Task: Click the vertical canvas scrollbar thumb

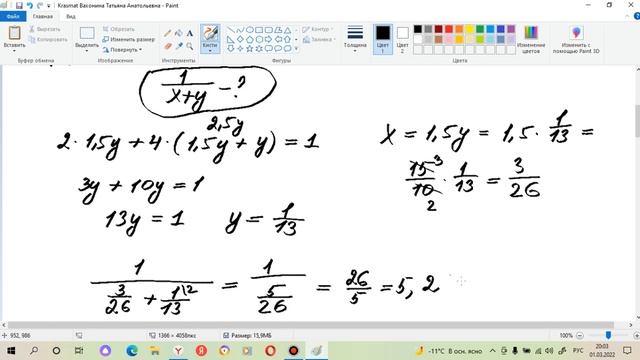Action: [637, 121]
